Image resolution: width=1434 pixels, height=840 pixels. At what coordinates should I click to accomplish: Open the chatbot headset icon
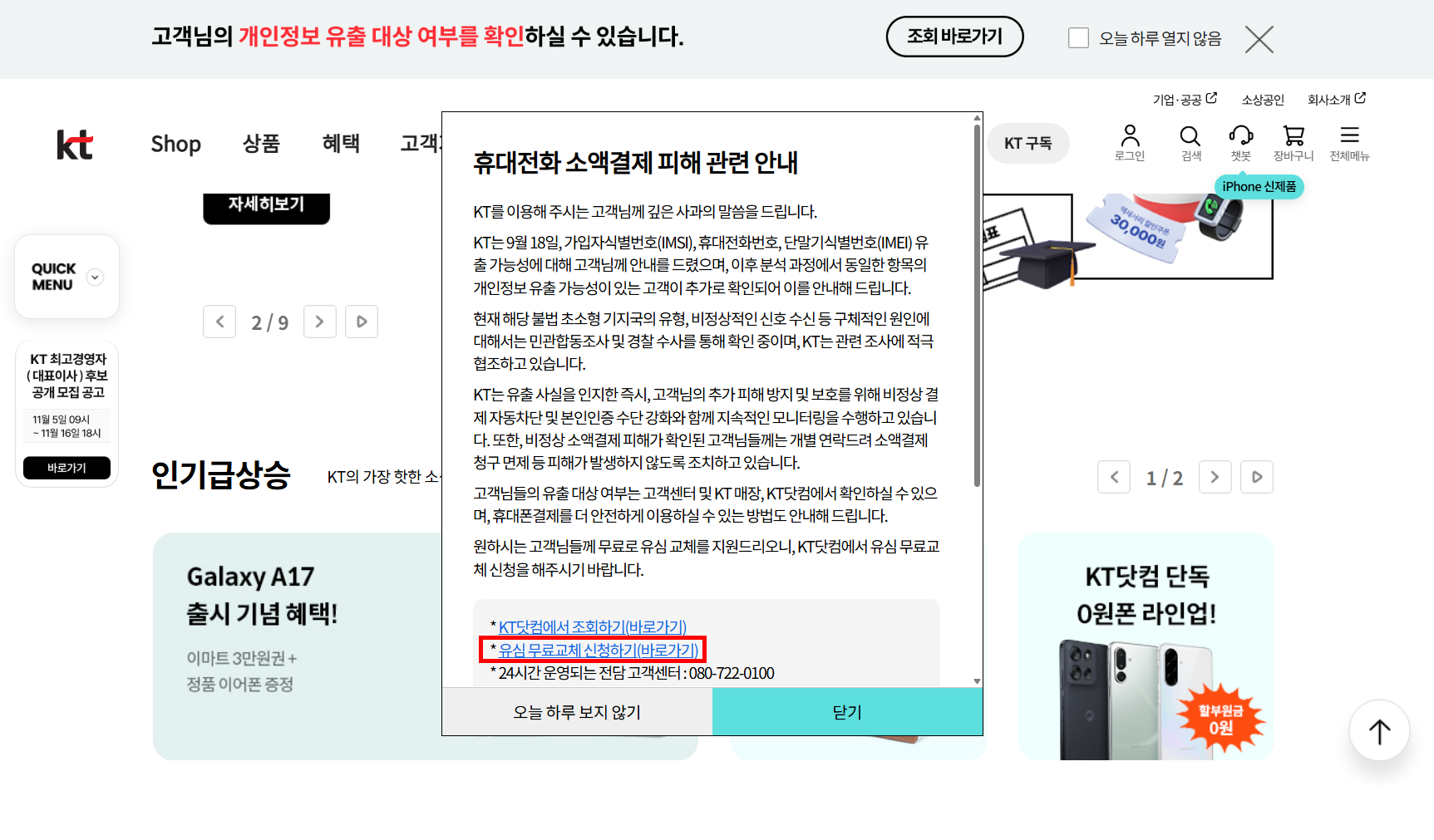click(1241, 143)
